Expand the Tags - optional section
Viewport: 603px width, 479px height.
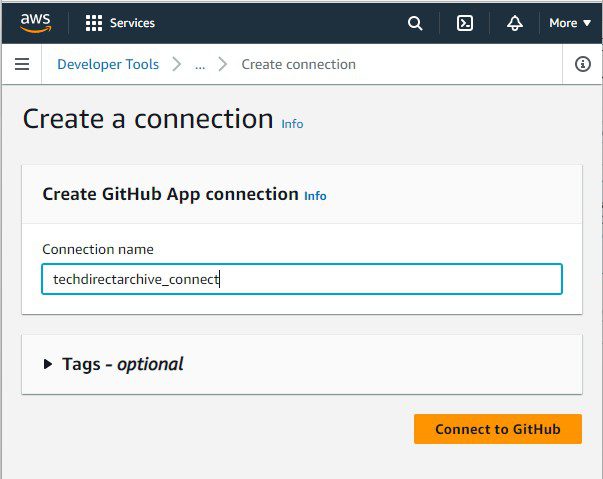click(48, 364)
